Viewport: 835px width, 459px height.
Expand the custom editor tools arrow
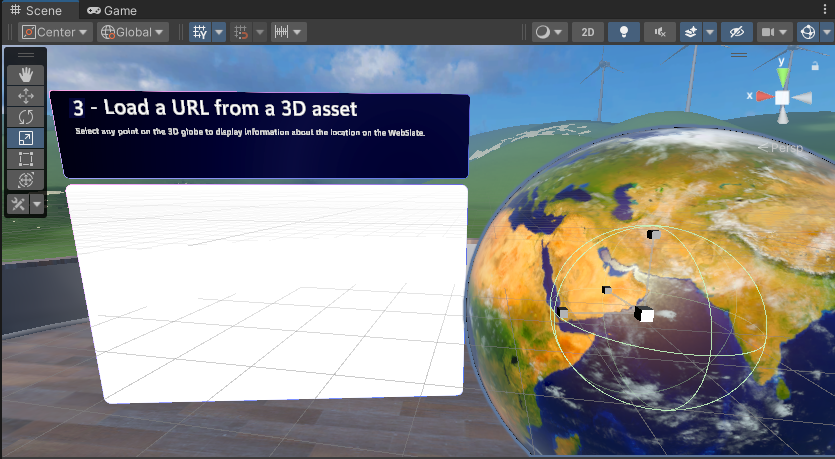click(x=37, y=204)
